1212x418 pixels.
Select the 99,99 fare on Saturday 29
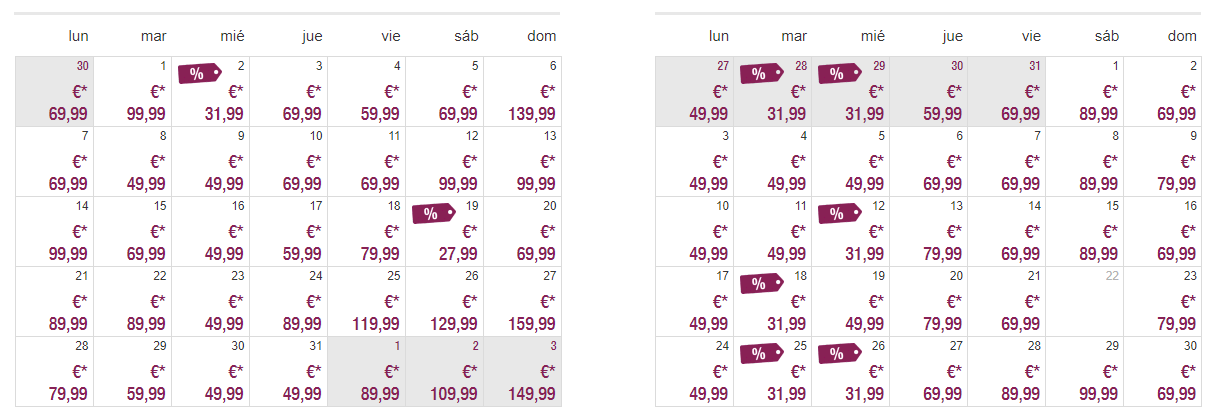(x=1098, y=394)
